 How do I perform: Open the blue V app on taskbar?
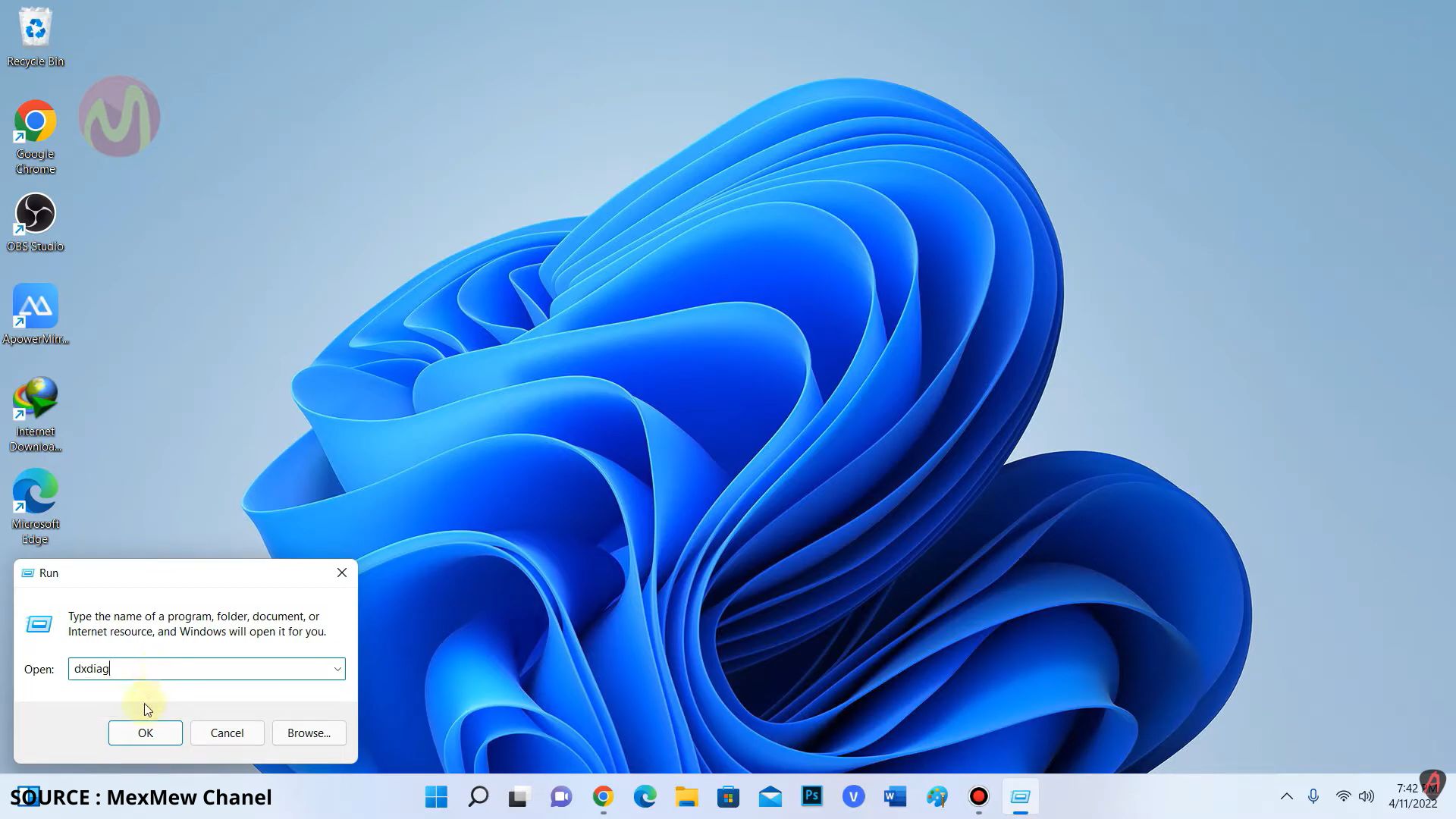coord(854,796)
